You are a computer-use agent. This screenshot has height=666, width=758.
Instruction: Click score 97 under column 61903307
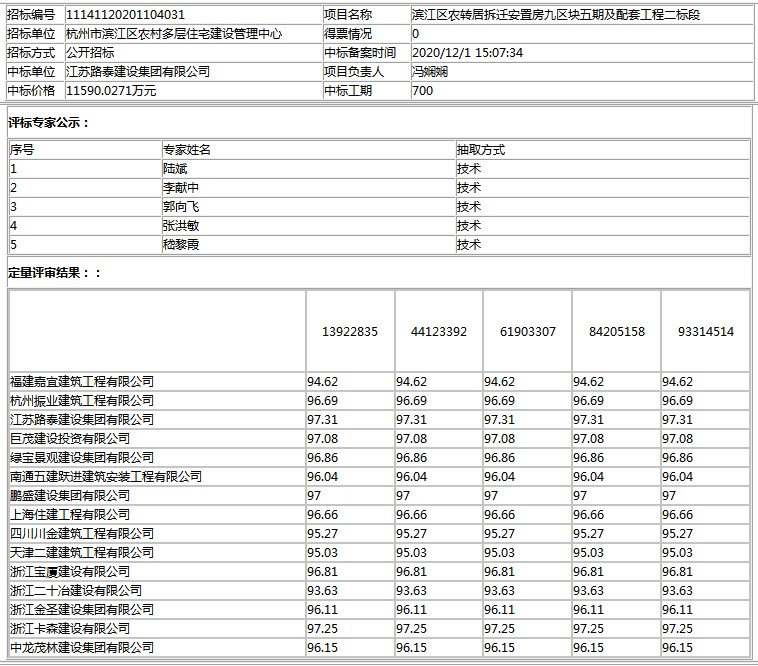pos(491,495)
